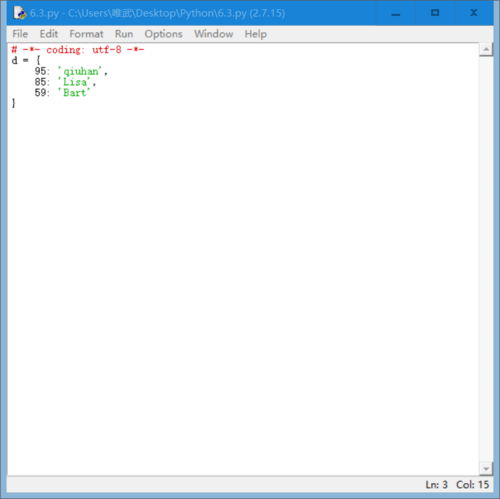Open the File menu
Screen dimensions: 500x499
click(20, 34)
